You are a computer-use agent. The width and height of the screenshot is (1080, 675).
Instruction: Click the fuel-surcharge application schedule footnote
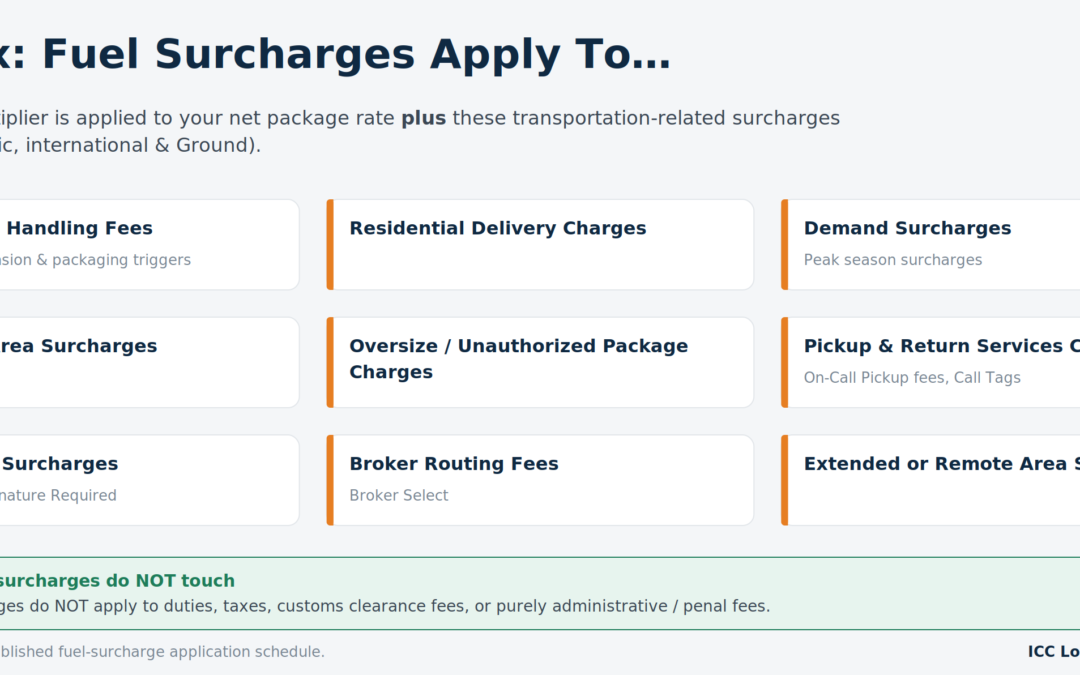pyautogui.click(x=162, y=652)
